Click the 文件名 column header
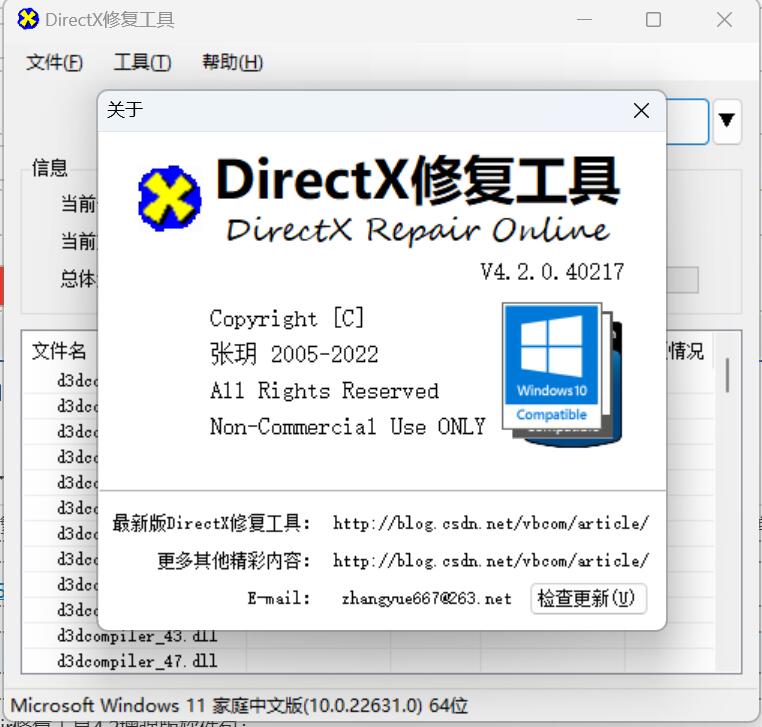762x727 pixels. [59, 351]
